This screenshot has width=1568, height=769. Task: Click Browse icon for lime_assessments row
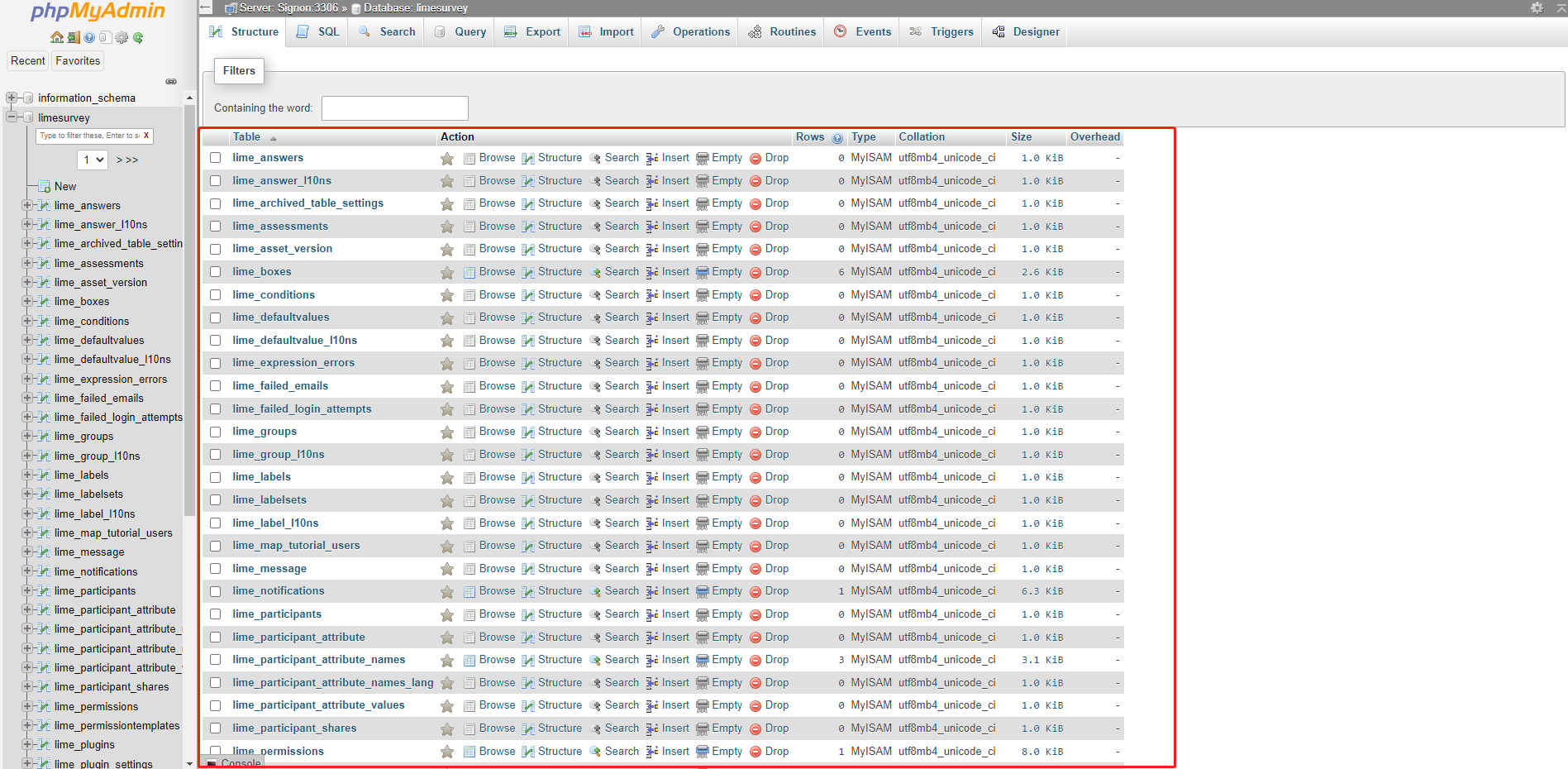click(469, 227)
